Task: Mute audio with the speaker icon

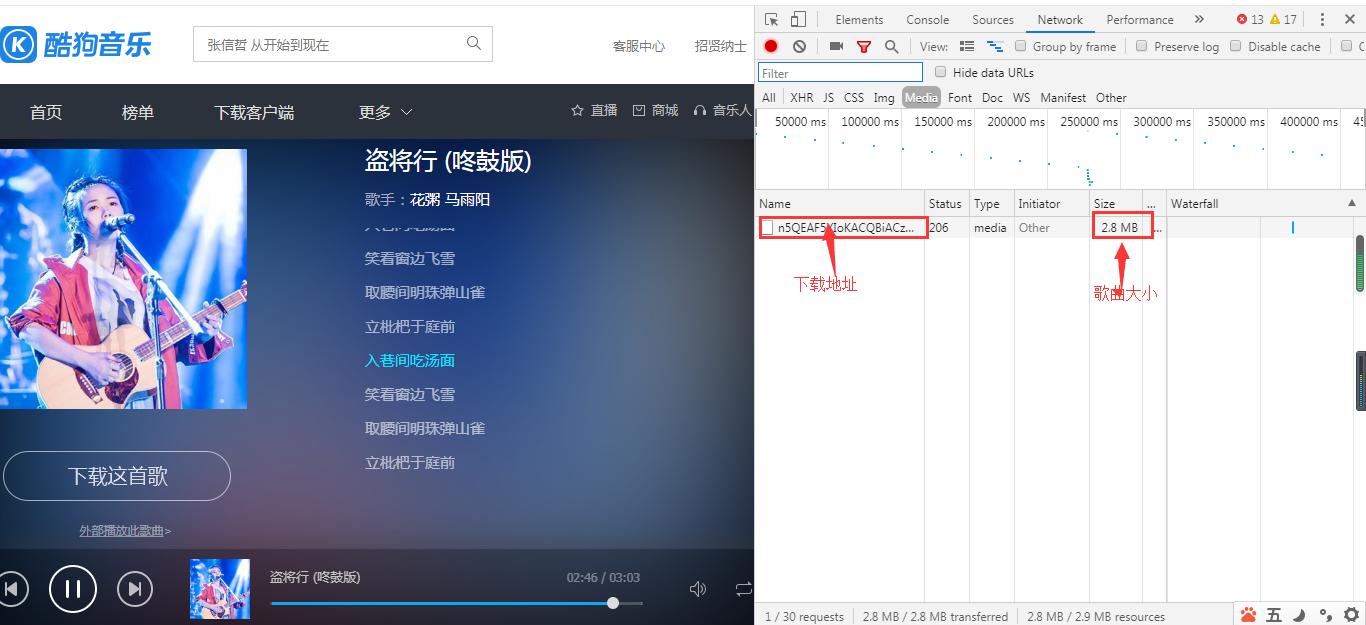Action: (x=698, y=589)
